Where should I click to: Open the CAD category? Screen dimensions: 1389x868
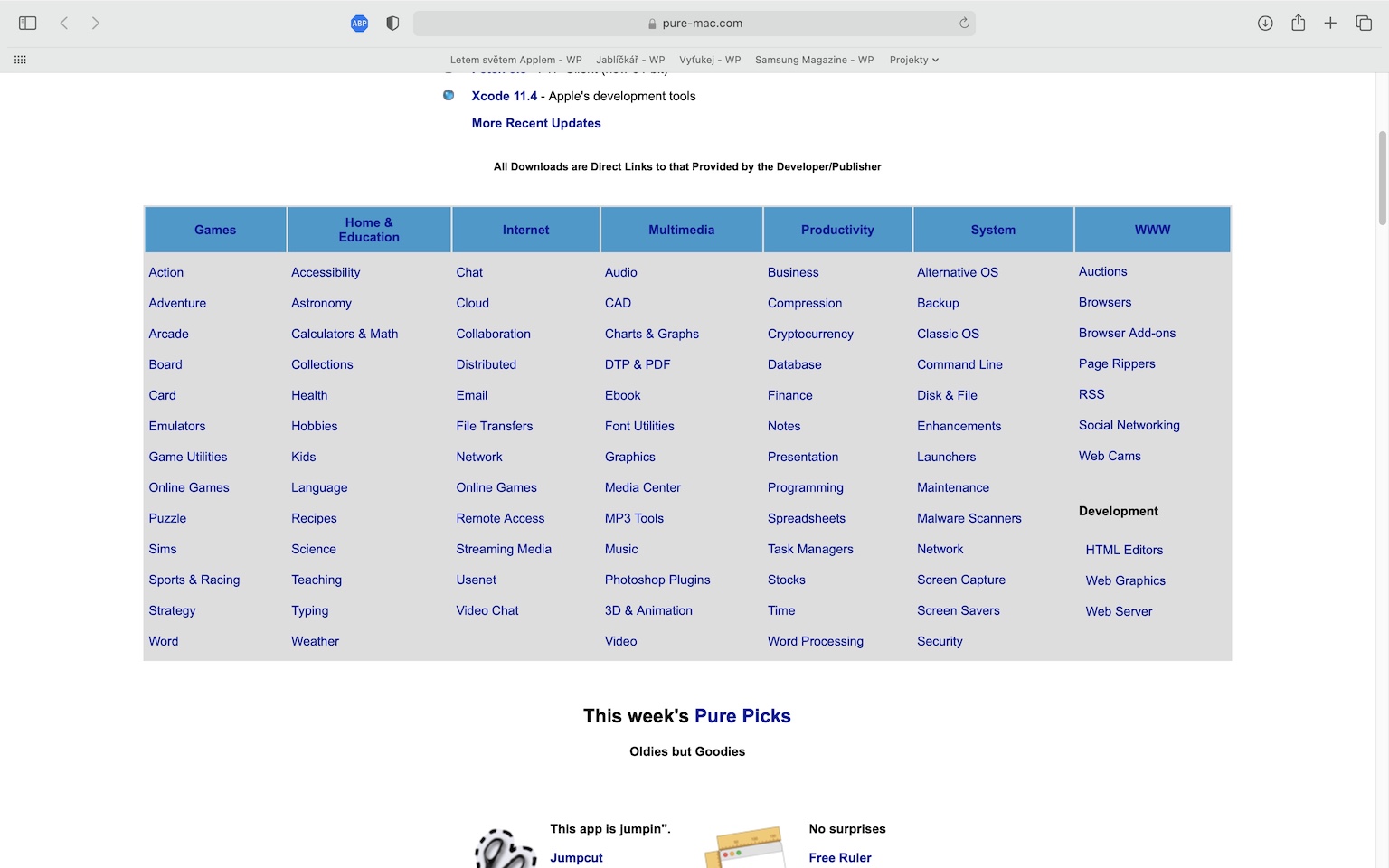click(618, 303)
